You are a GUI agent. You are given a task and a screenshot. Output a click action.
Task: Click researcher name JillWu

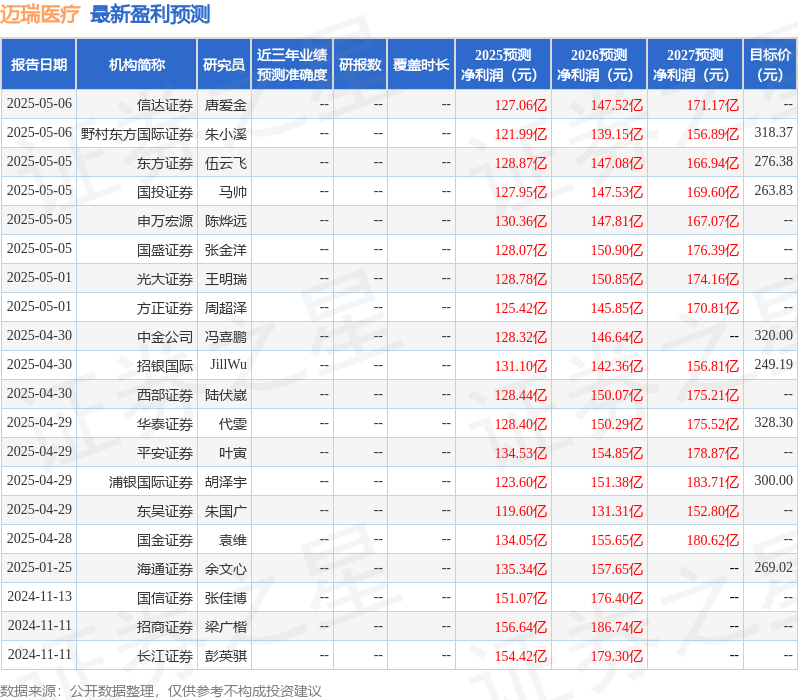[x=229, y=365]
